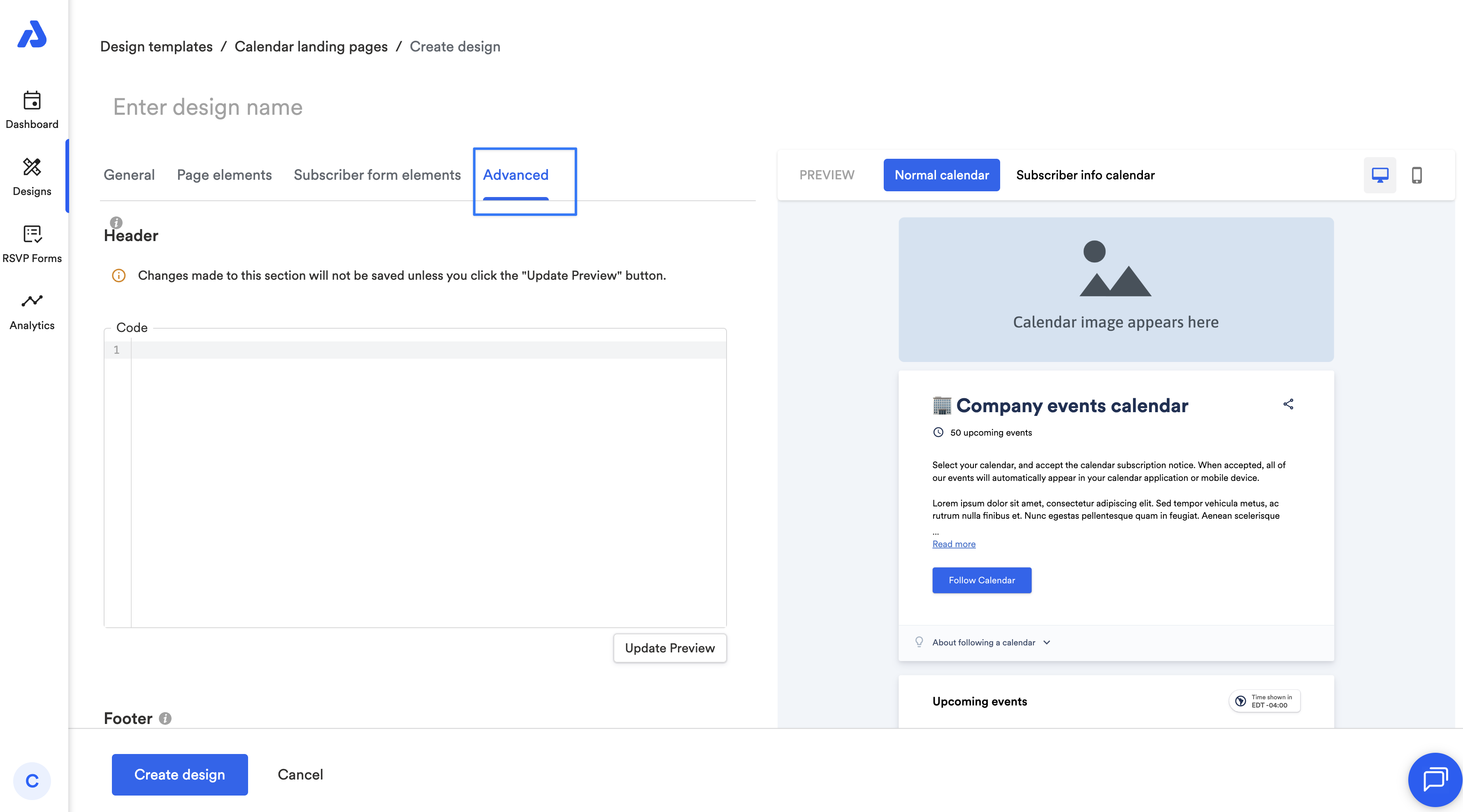Click the app logo at top left

pyautogui.click(x=32, y=35)
